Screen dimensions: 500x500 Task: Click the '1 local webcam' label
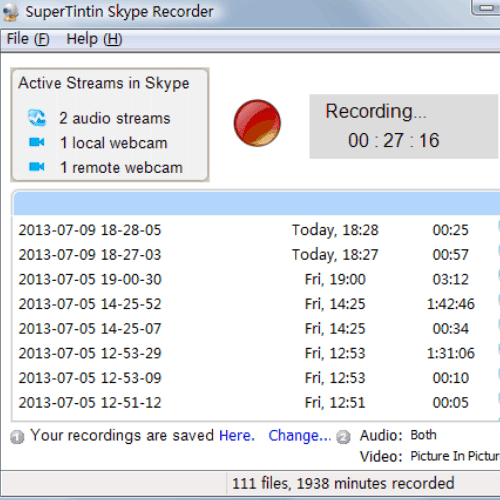(113, 143)
